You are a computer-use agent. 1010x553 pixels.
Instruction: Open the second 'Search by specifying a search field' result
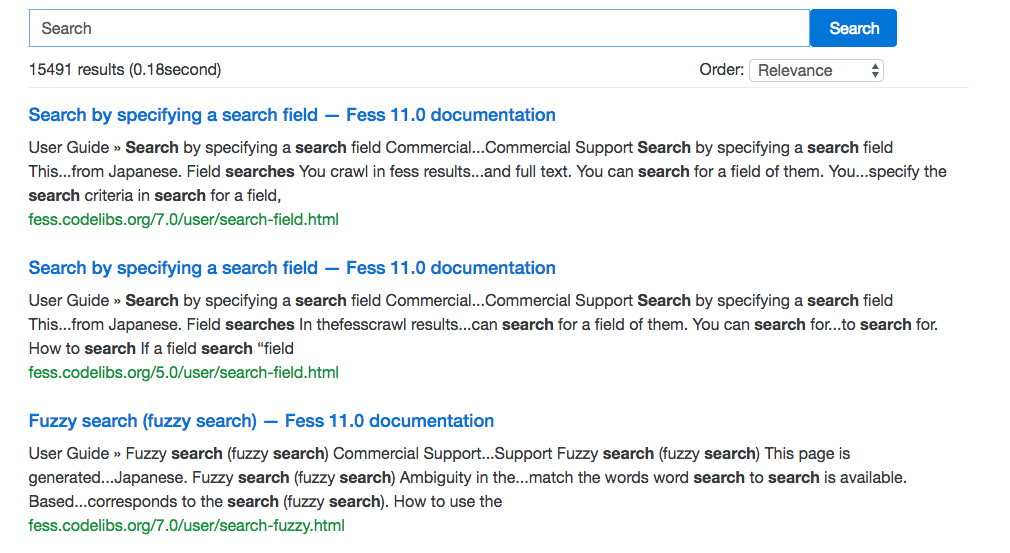pyautogui.click(x=292, y=268)
